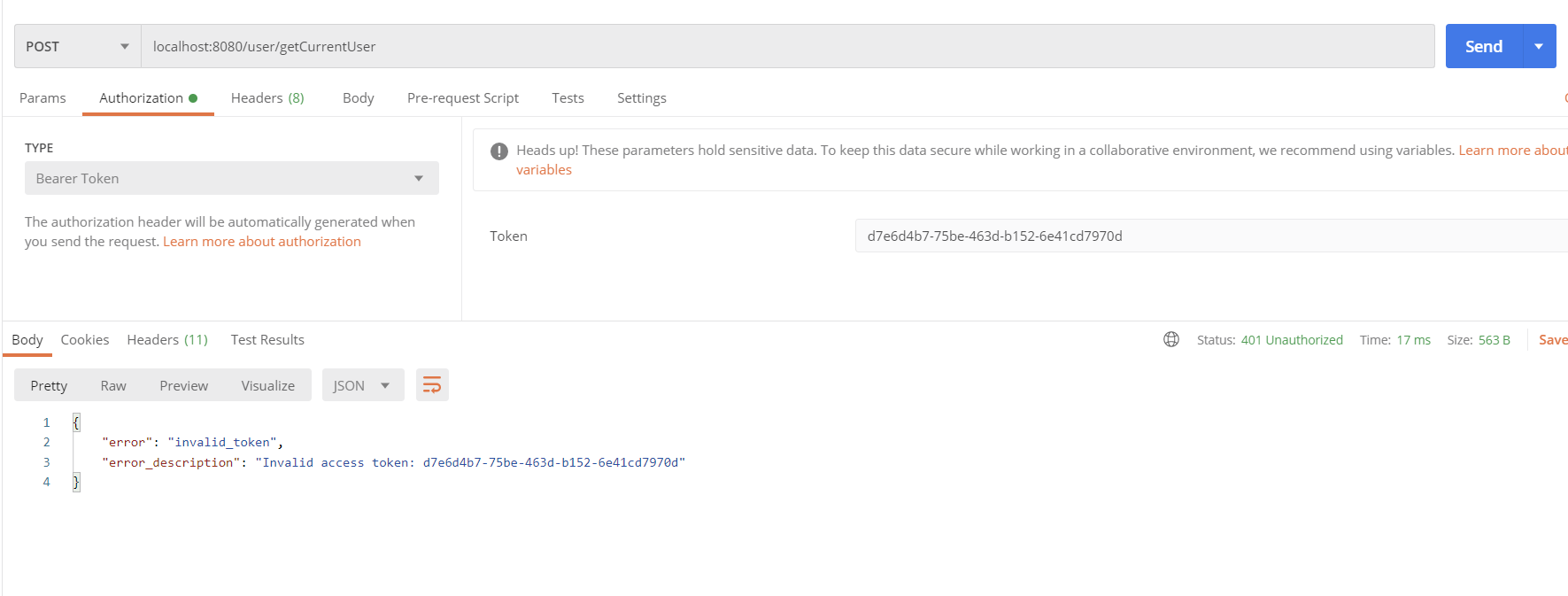Viewport: 1568px width, 596px height.
Task: Open the response Cookies tab
Action: (x=85, y=339)
